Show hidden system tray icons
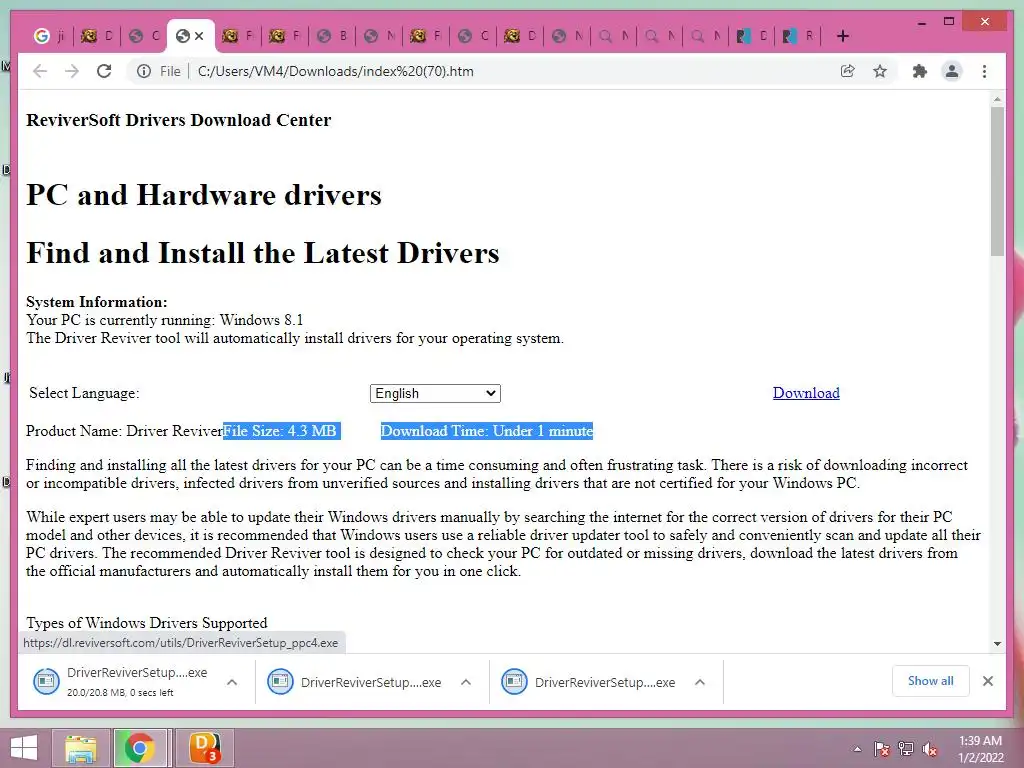The height and width of the screenshot is (768, 1024). point(857,749)
